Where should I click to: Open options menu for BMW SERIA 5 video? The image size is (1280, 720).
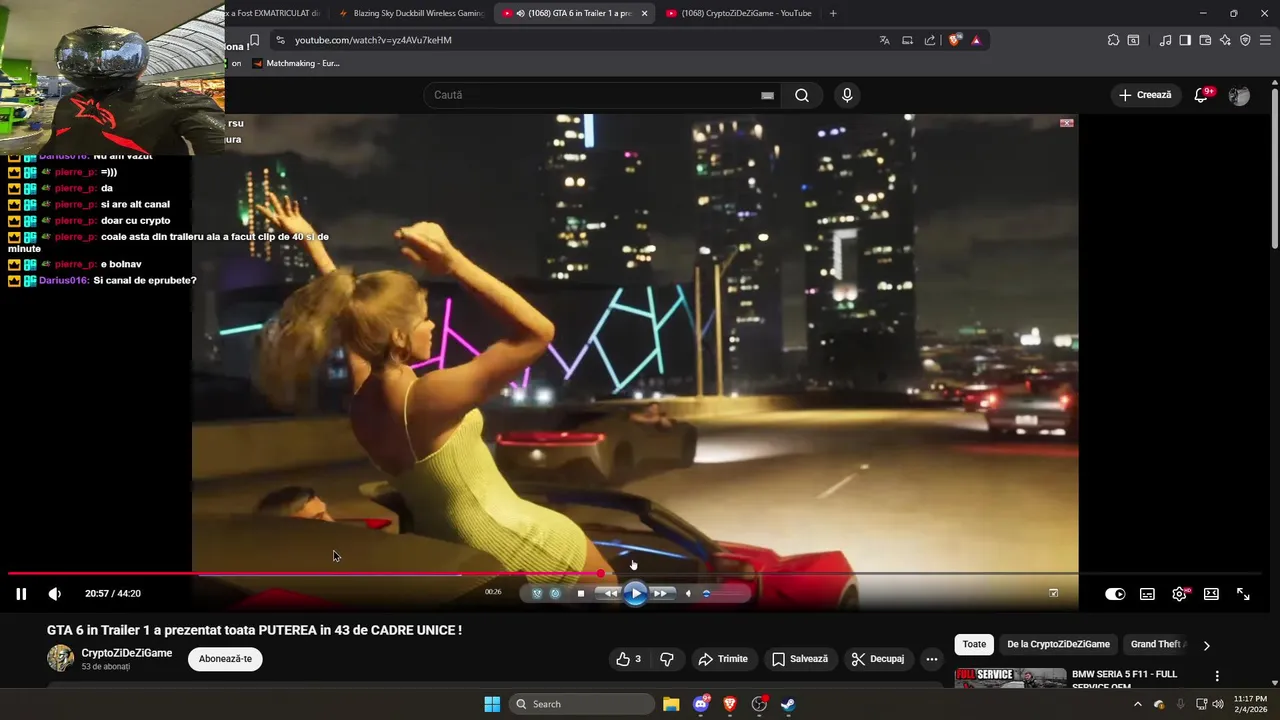pyautogui.click(x=1217, y=676)
